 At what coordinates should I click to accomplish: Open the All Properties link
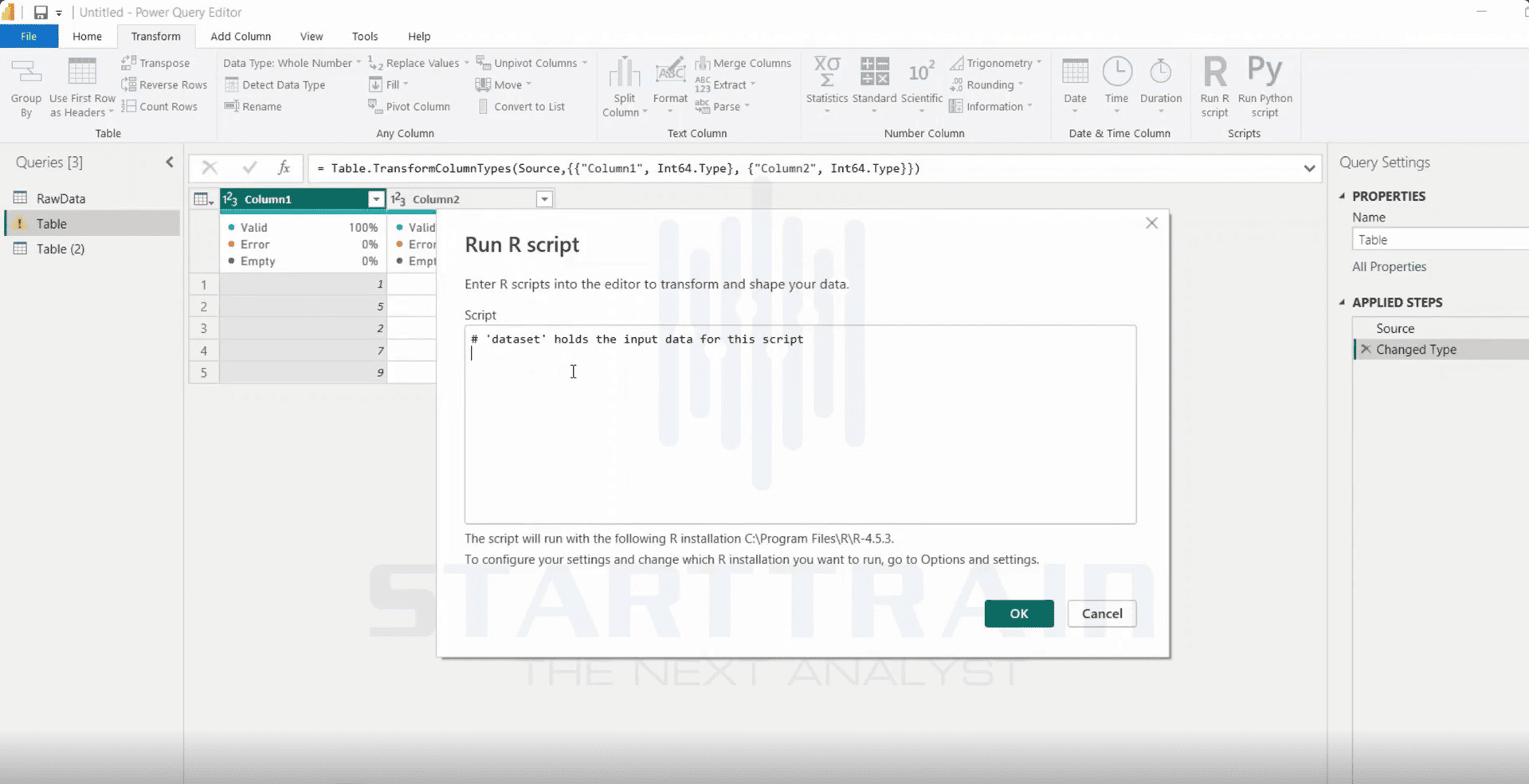[x=1389, y=267]
